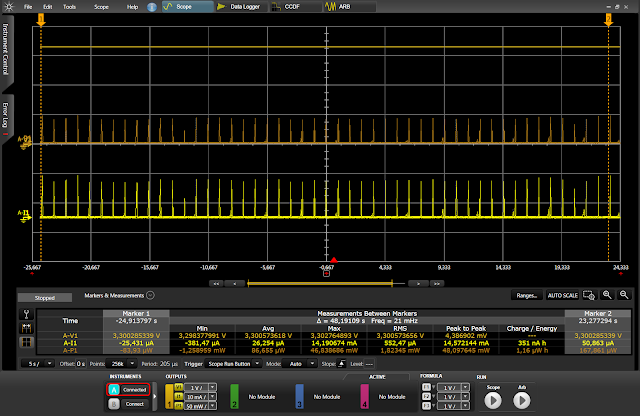640x416 pixels.
Task: Open the Scope mode tab
Action: click(x=187, y=7)
